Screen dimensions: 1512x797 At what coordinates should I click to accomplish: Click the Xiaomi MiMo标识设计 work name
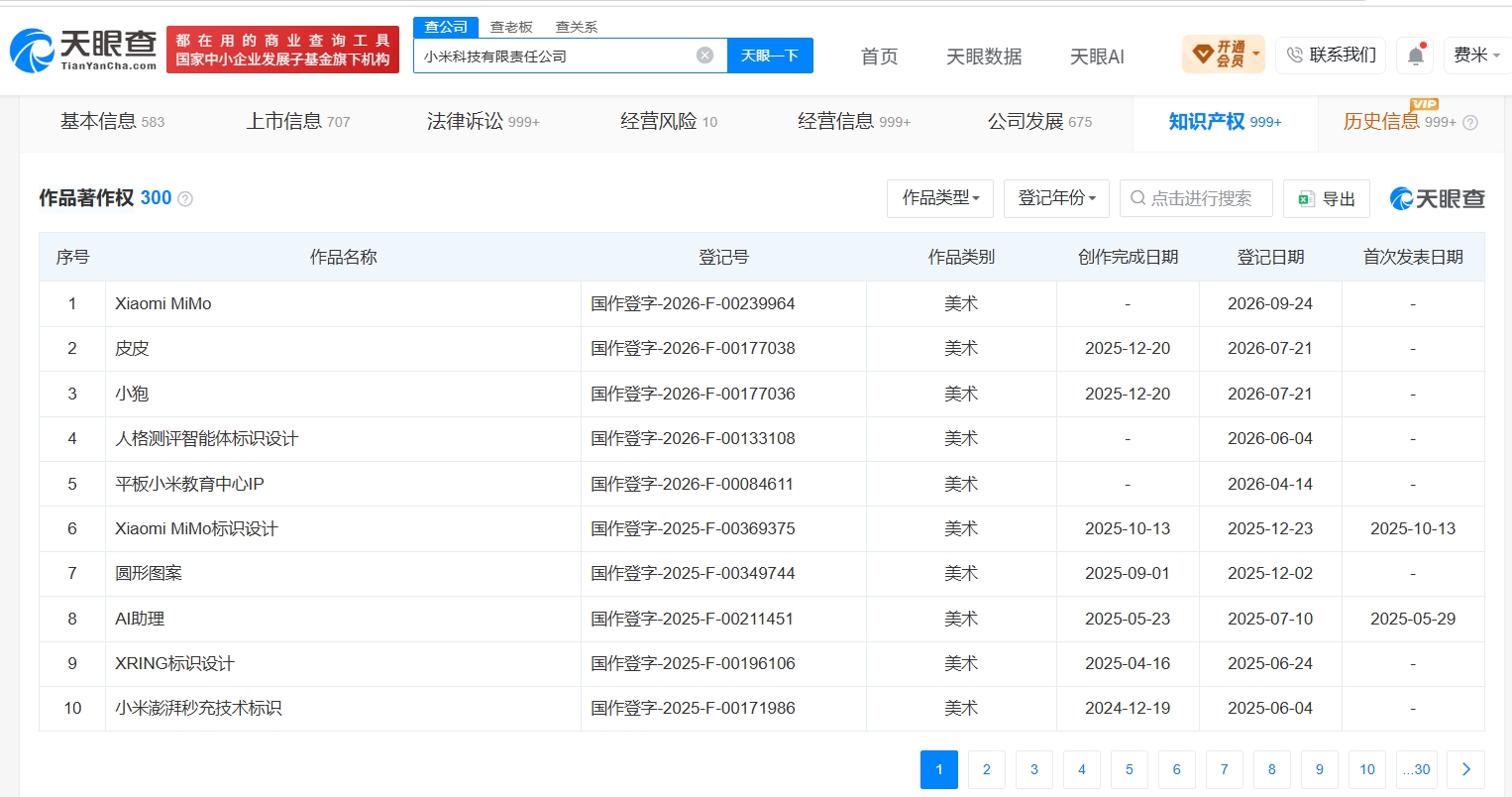[196, 529]
